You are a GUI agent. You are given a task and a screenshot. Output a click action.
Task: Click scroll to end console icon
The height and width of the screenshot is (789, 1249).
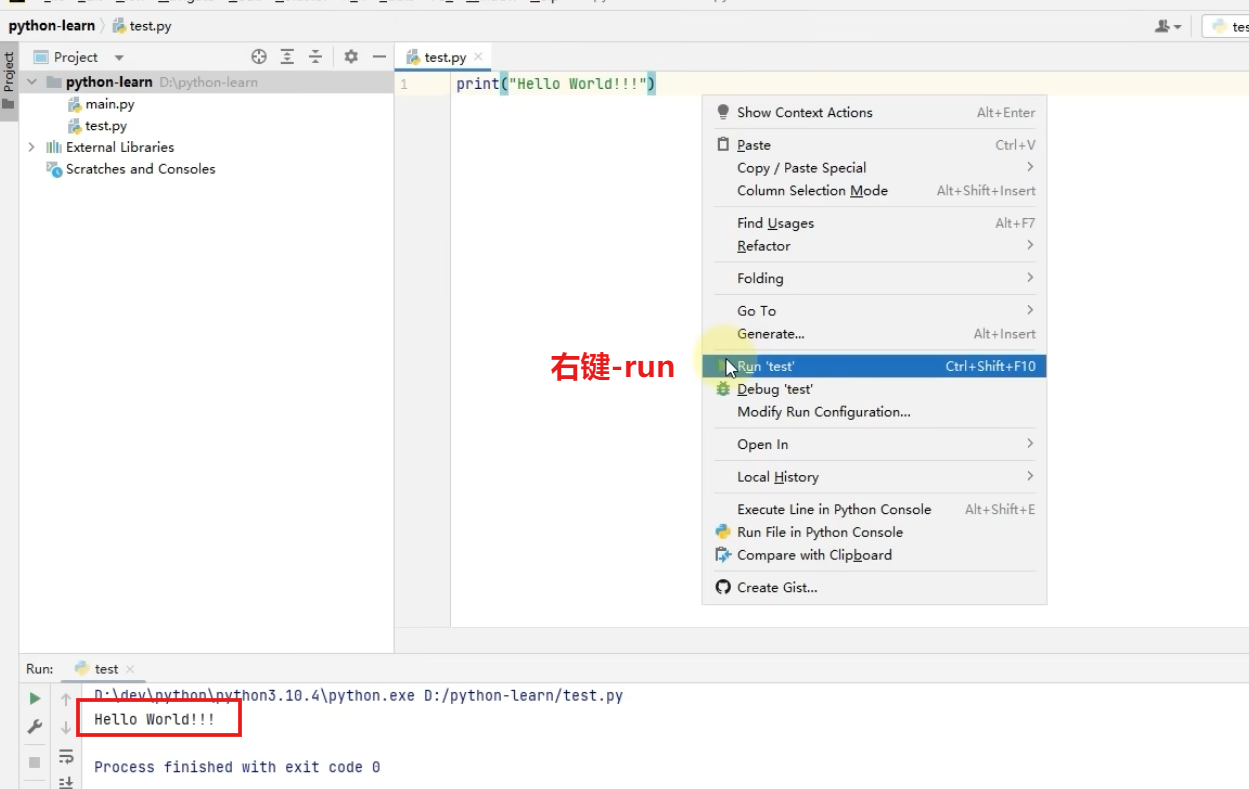[66, 782]
